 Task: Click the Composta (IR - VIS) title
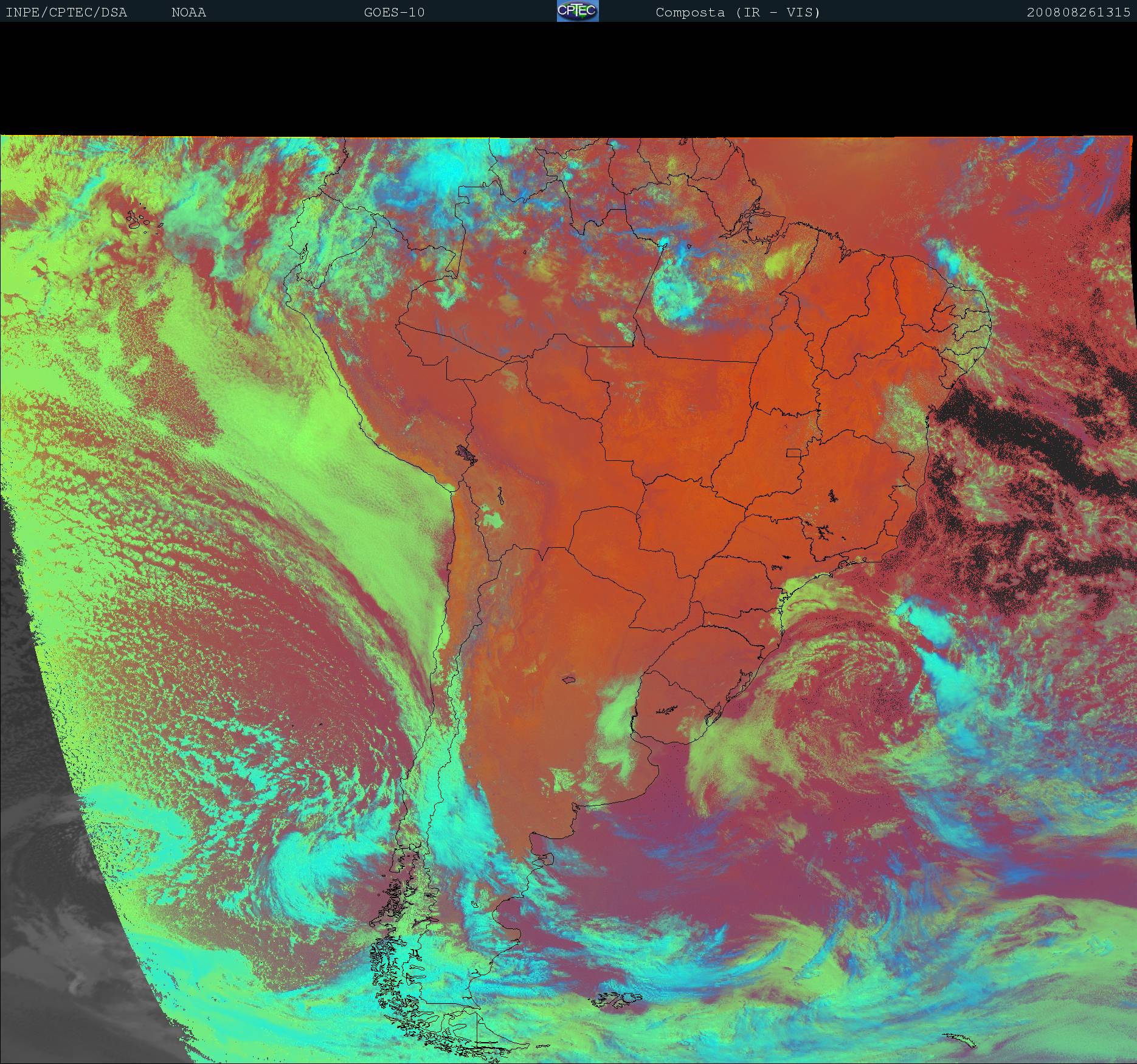(738, 12)
